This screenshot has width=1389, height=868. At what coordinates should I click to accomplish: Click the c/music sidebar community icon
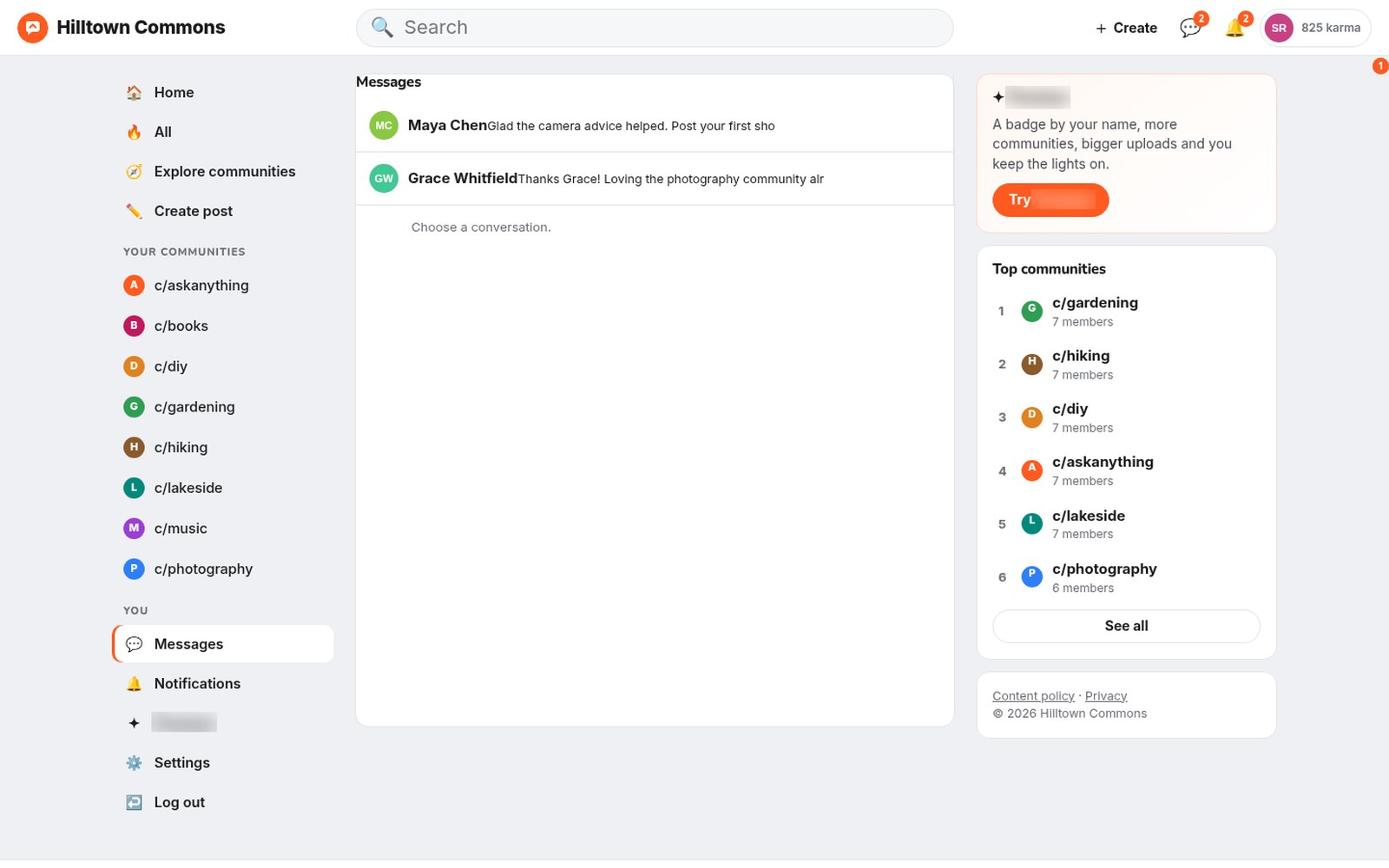click(134, 528)
